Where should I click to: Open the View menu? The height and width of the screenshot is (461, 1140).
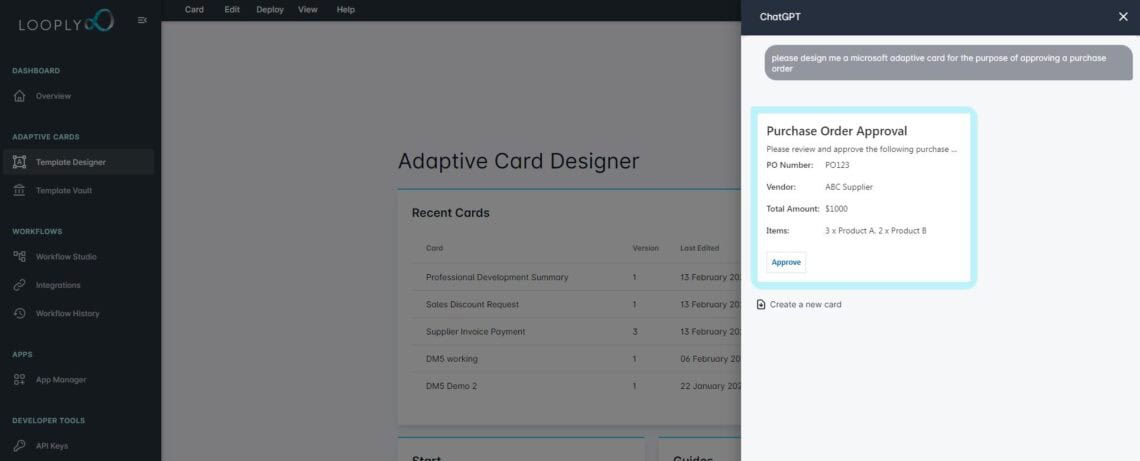point(308,9)
